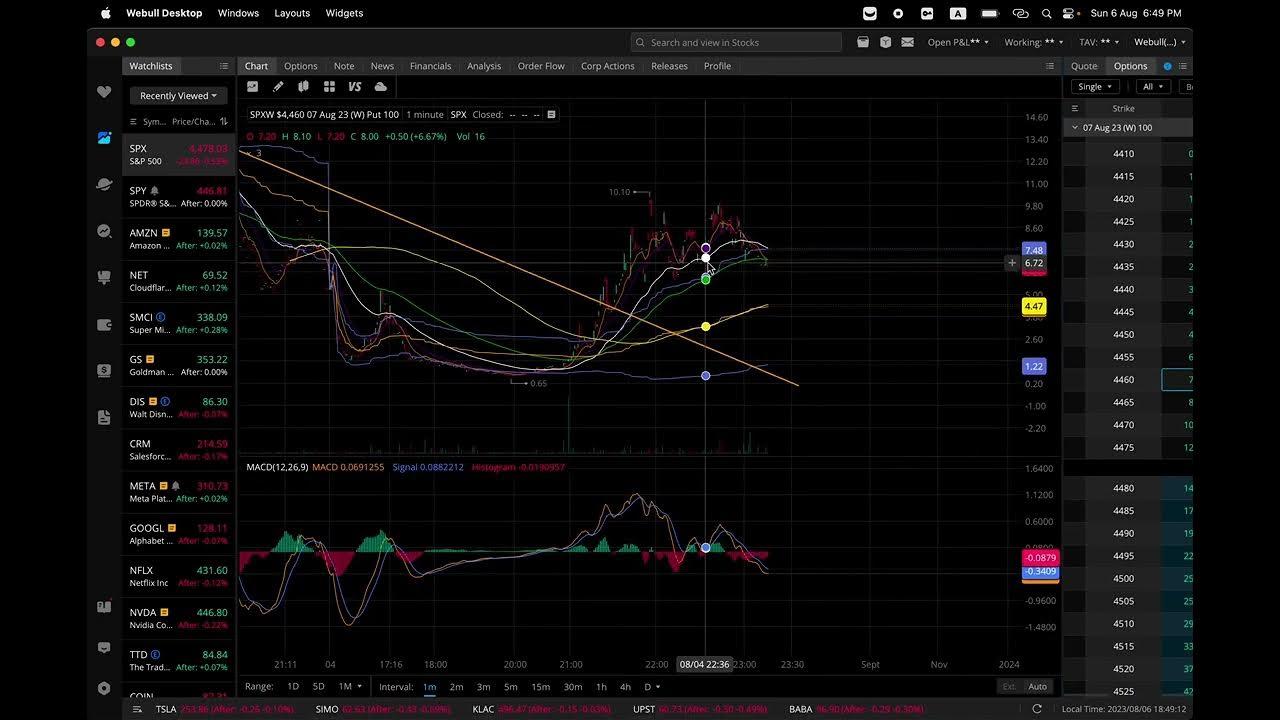
Task: Open the chart type selector icon
Action: click(252, 87)
